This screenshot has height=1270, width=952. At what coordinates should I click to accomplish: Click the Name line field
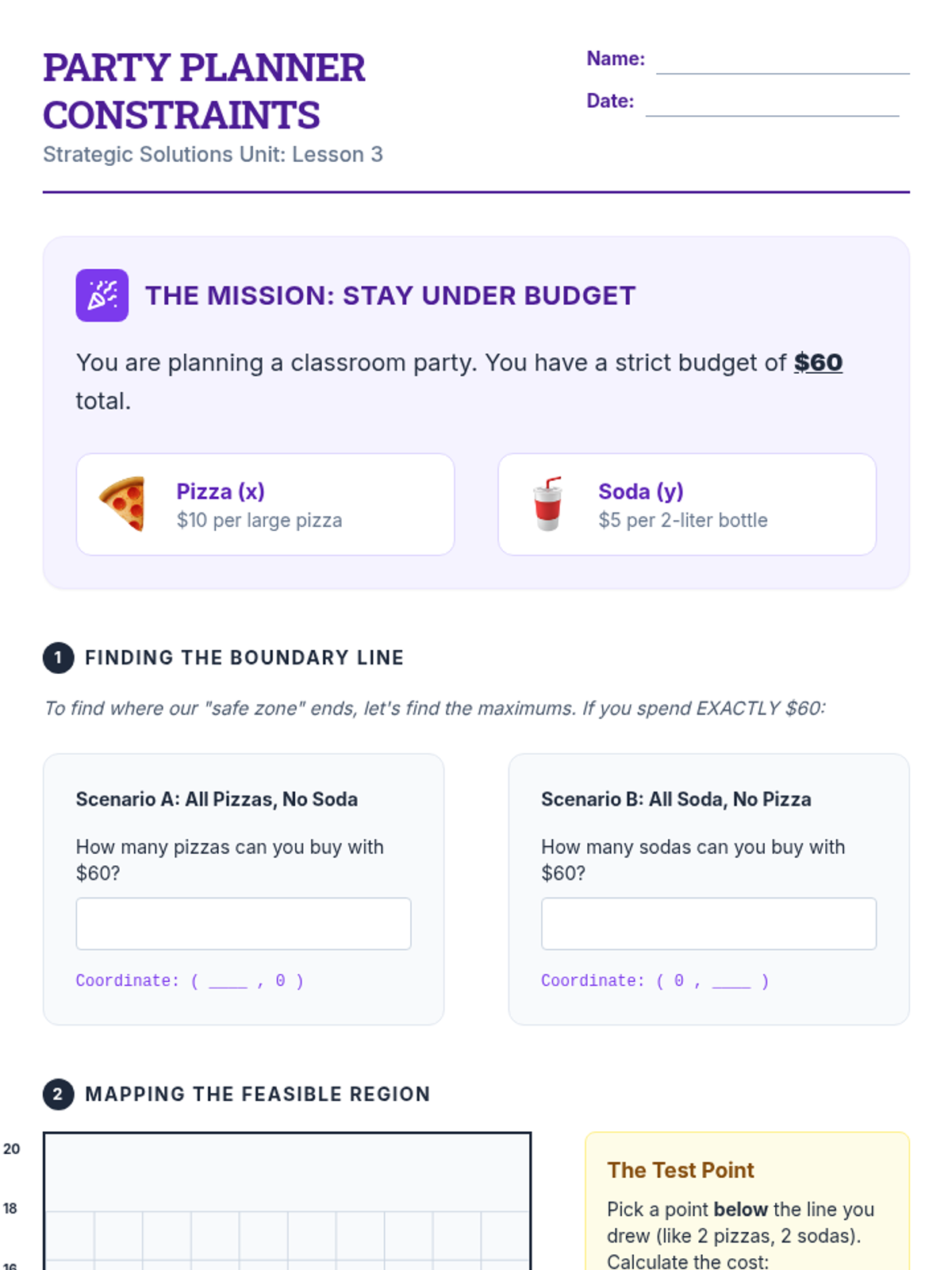(x=782, y=61)
